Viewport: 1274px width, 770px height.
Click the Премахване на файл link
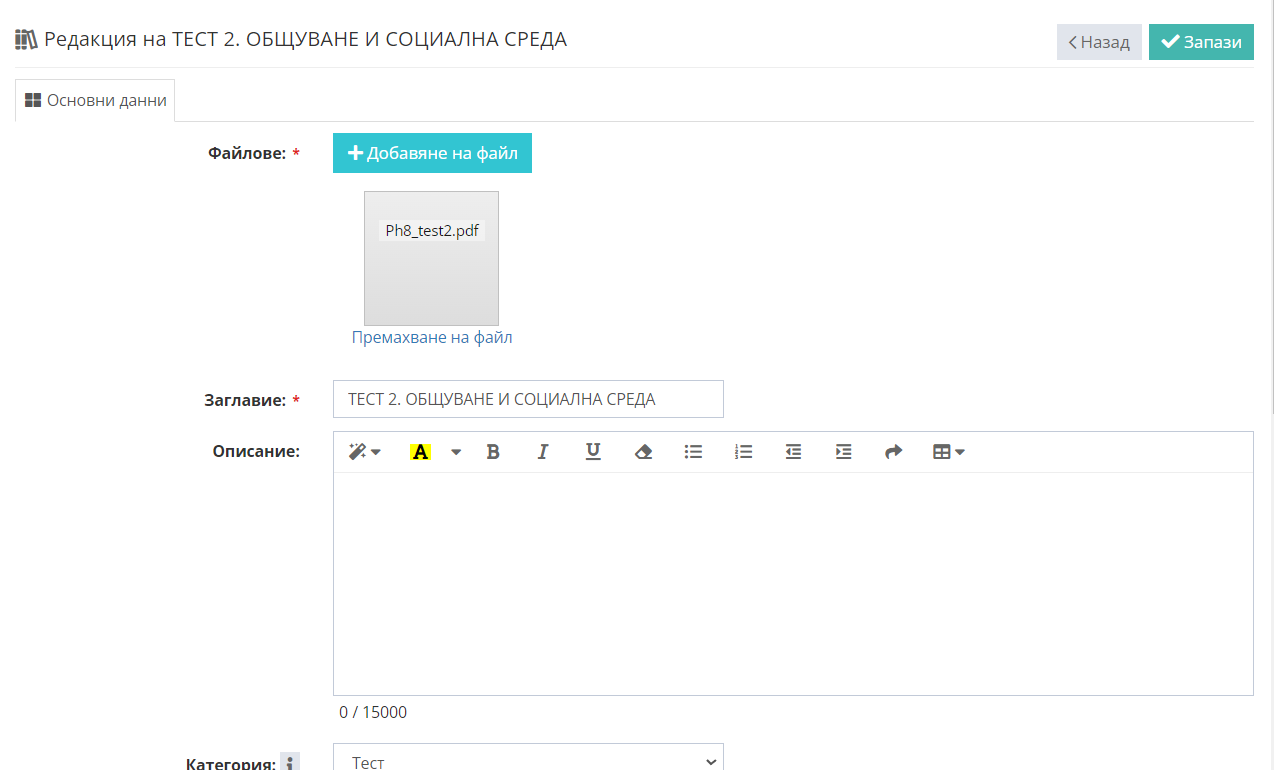(432, 338)
